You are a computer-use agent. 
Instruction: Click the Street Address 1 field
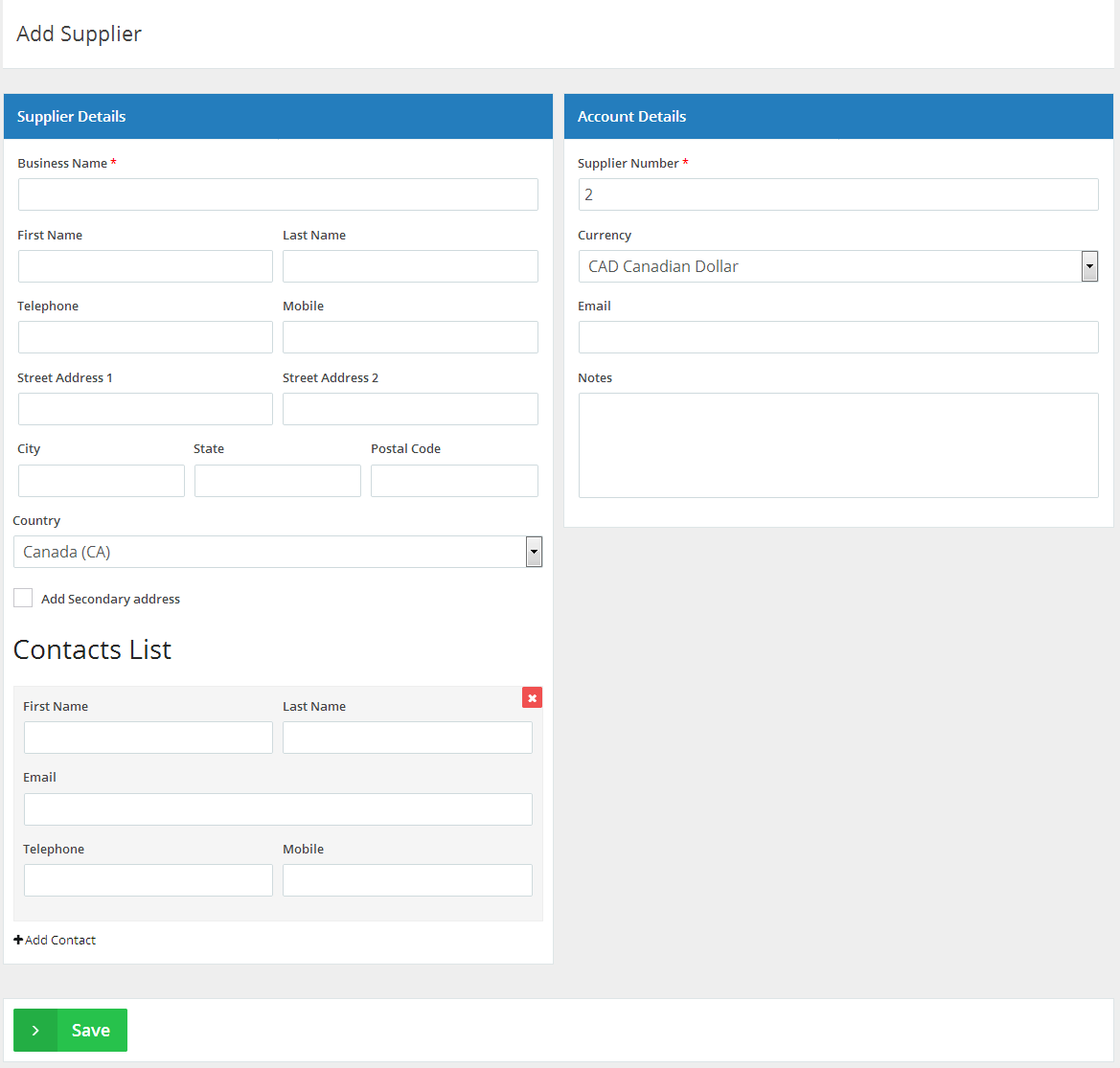(145, 409)
